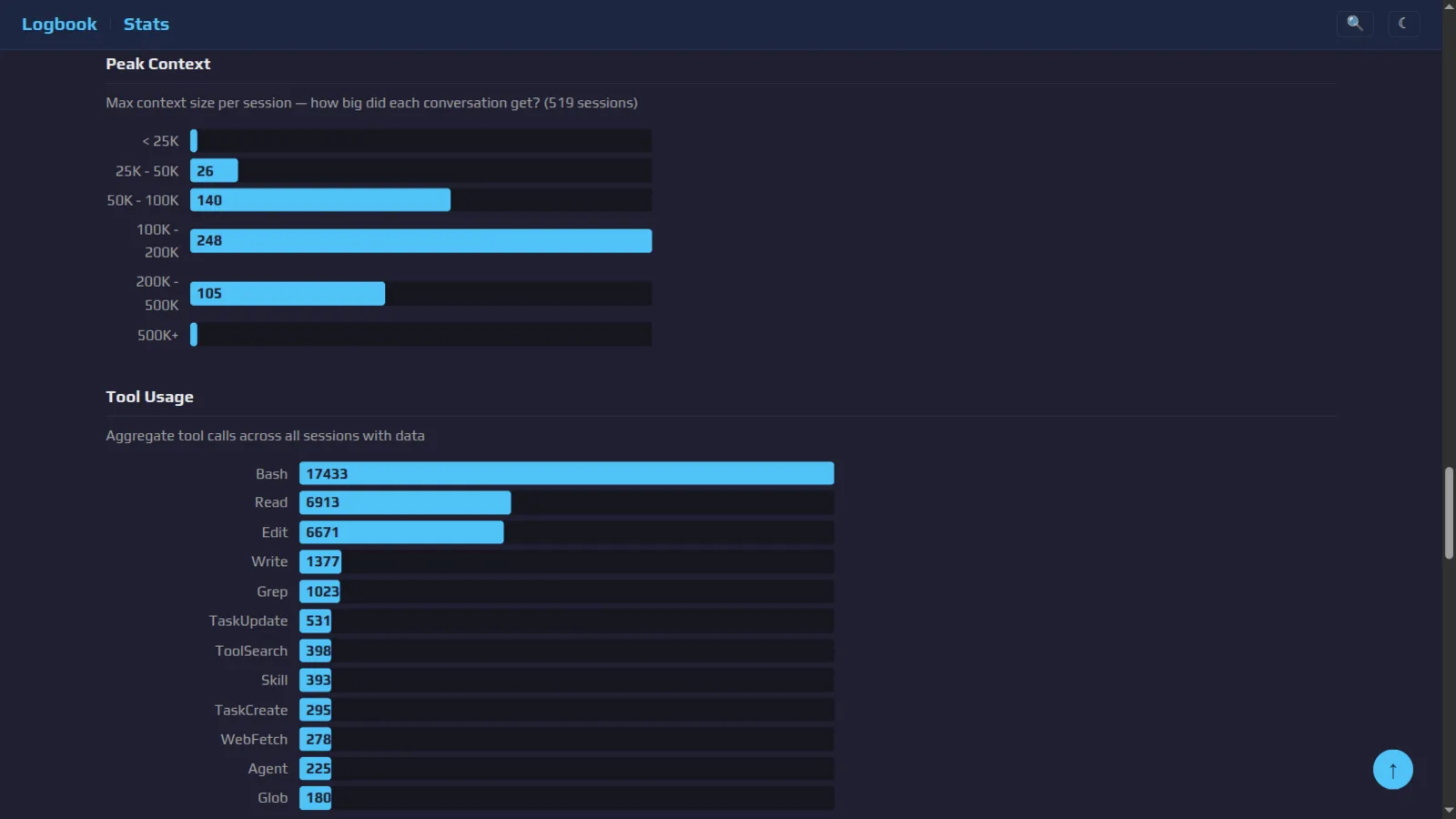The height and width of the screenshot is (819, 1456).
Task: Click the Edit bar showing 6671
Action: click(x=401, y=532)
